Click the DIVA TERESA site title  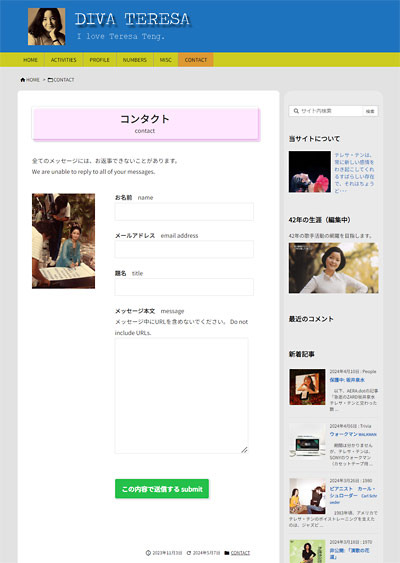(x=132, y=19)
